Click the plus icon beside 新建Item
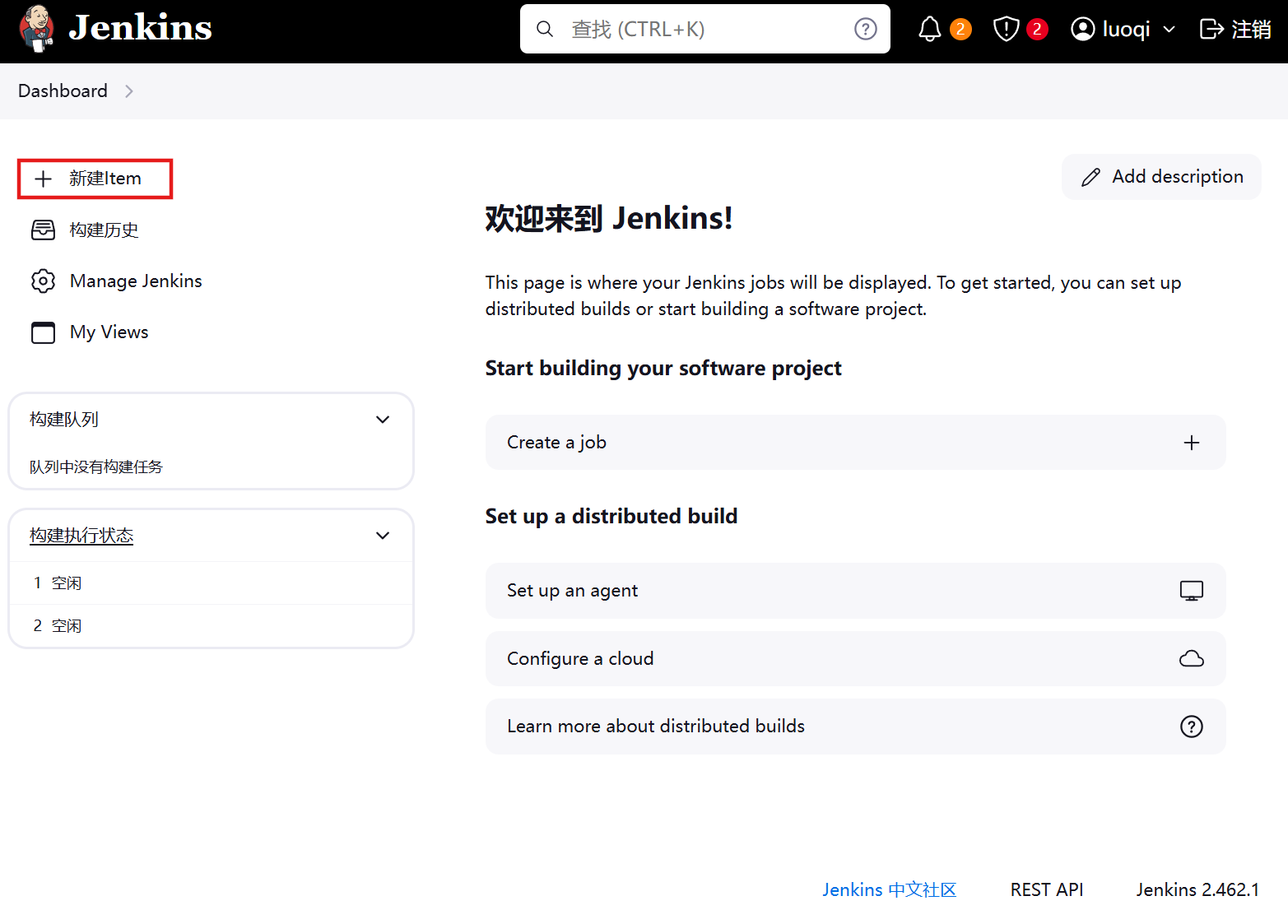Viewport: 1288px width, 924px height. (44, 179)
